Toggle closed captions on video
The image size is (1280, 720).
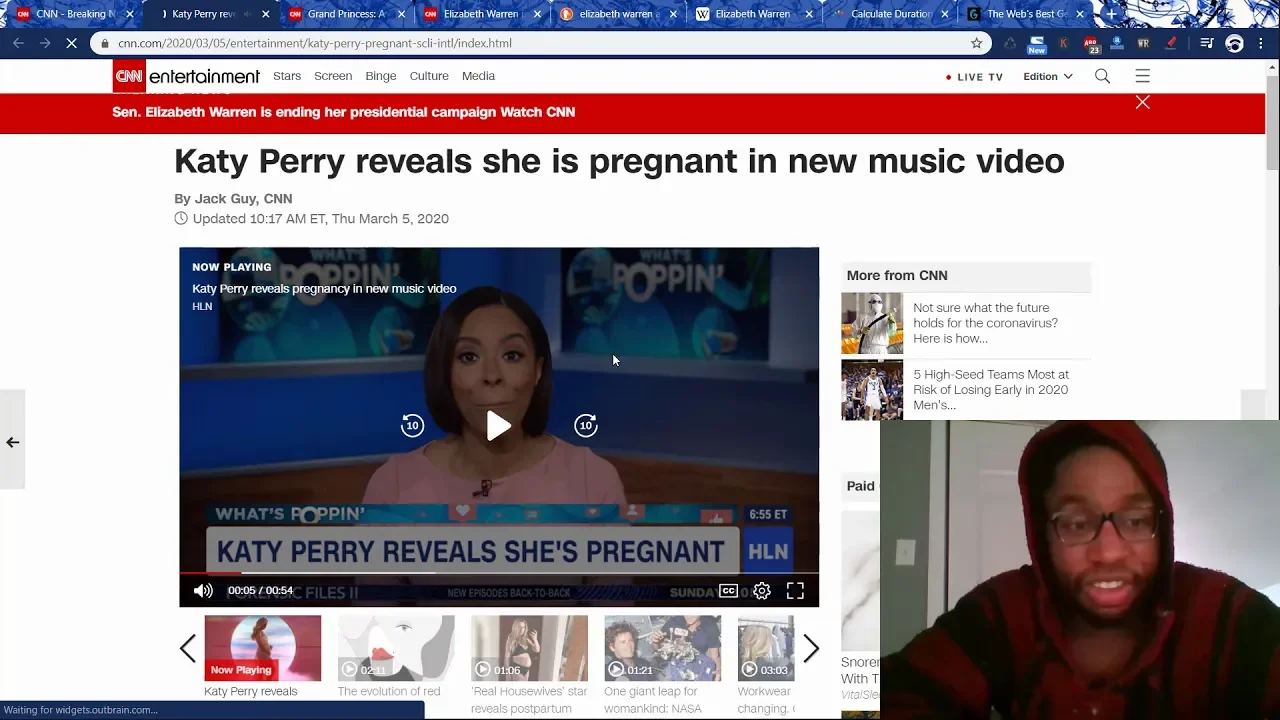pos(728,590)
